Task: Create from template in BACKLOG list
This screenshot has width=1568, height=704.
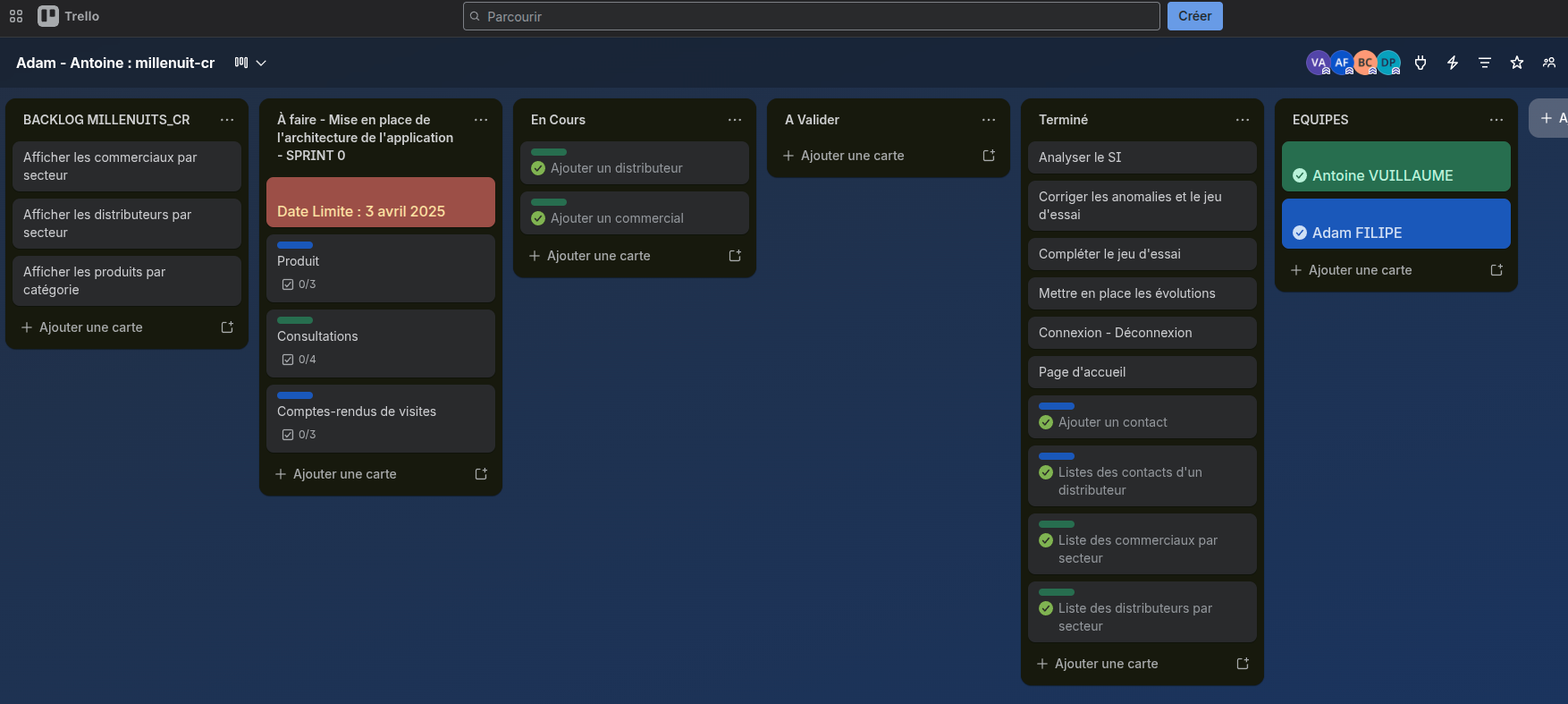Action: point(227,327)
